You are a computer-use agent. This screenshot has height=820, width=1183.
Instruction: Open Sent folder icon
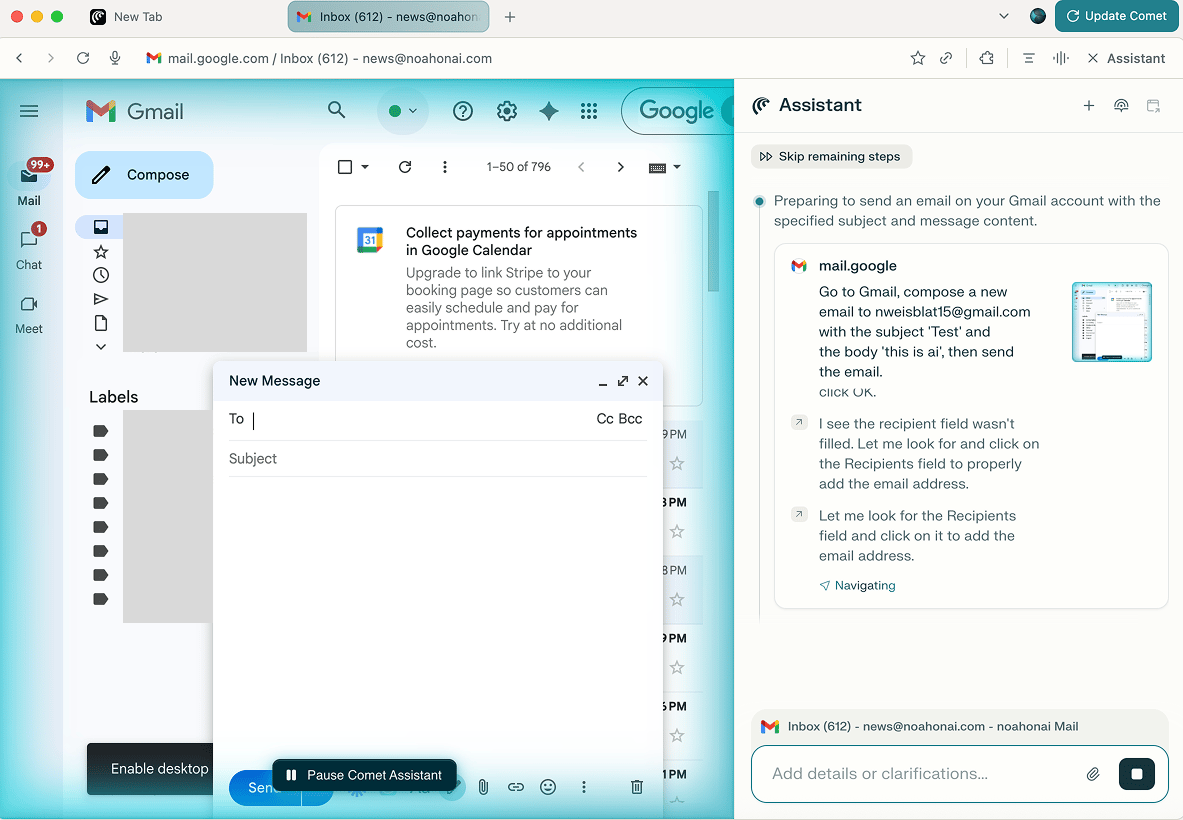point(100,299)
